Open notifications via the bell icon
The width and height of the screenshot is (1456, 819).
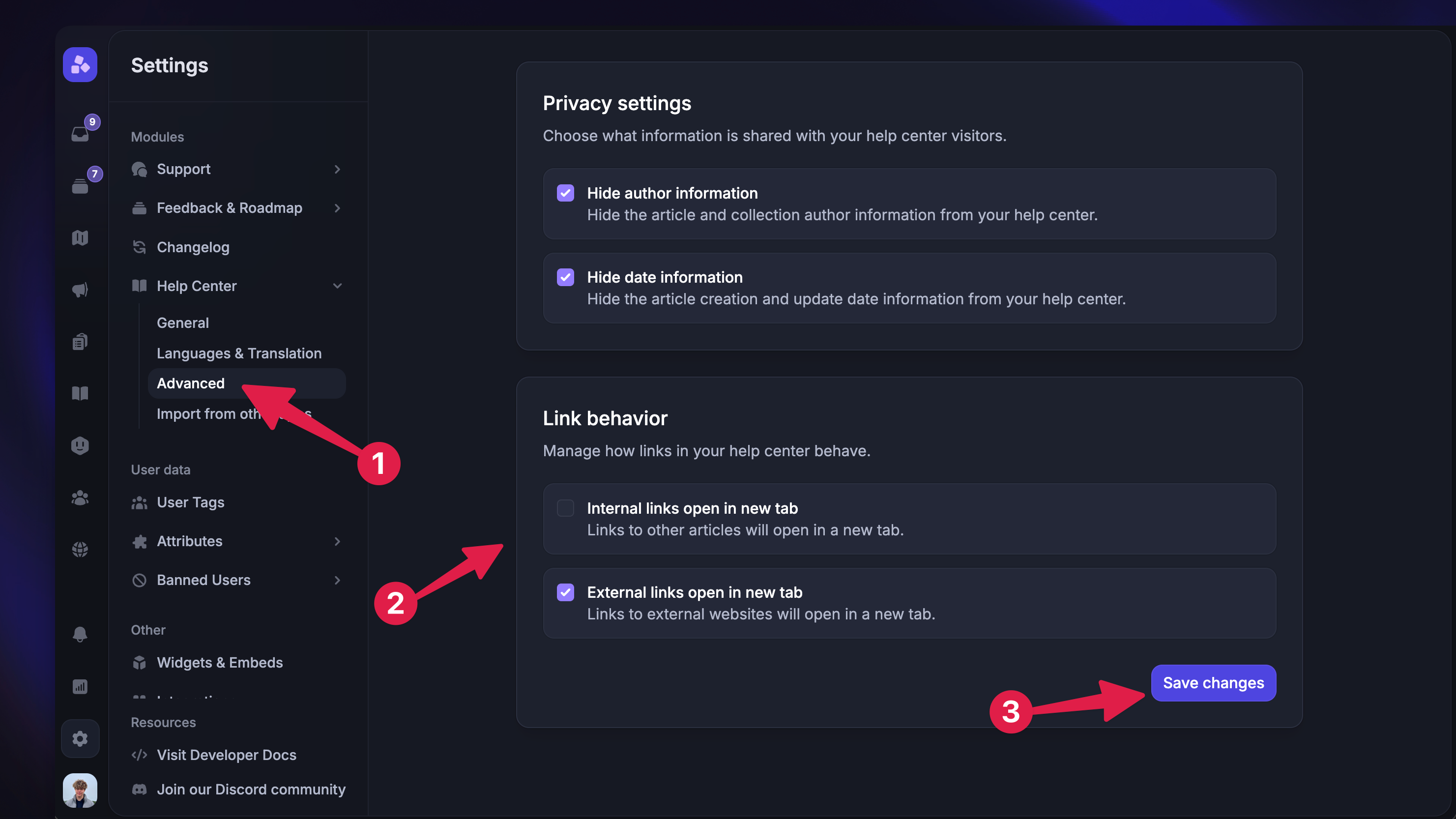[x=80, y=634]
